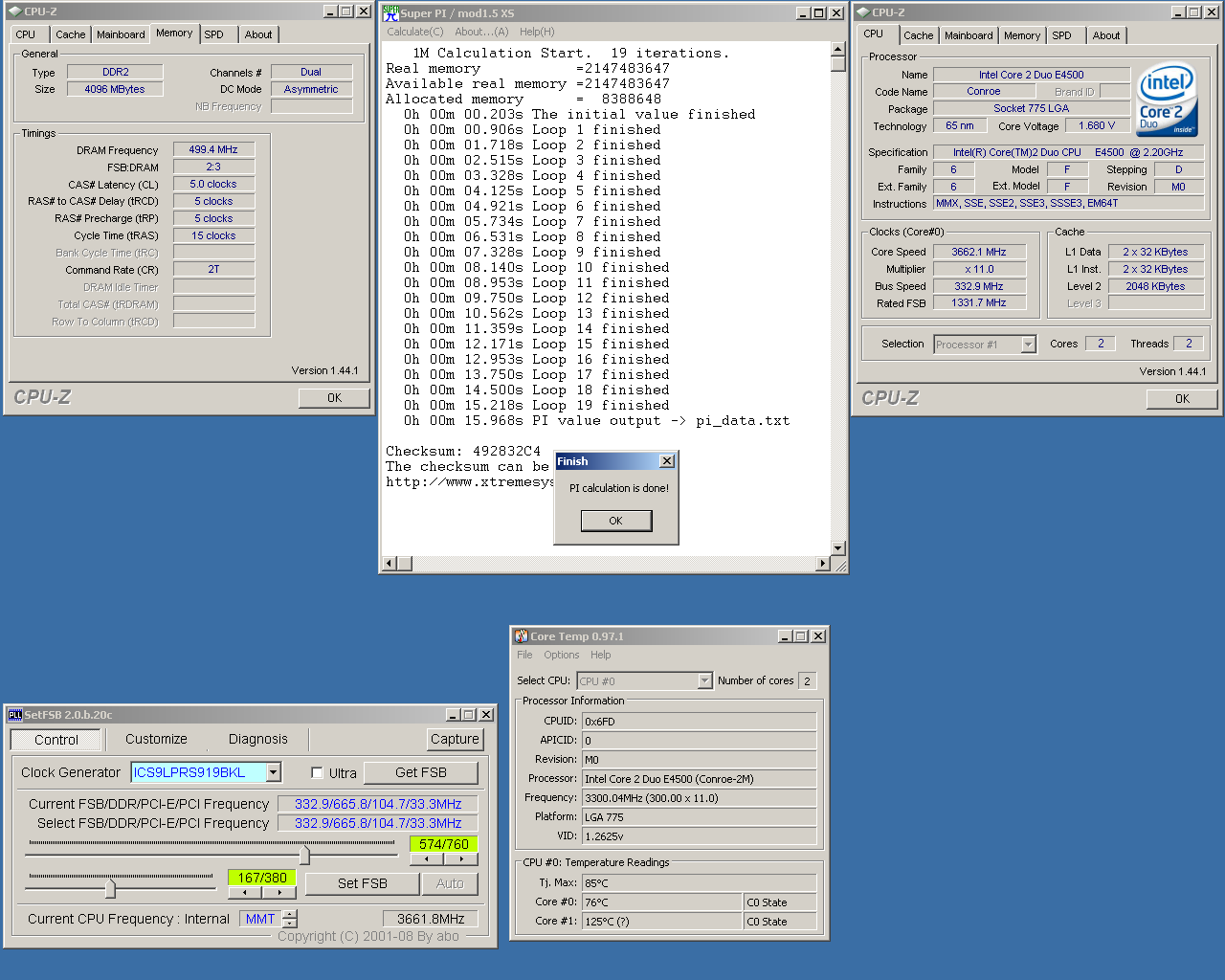Switch to the Memory tab in right CPU-Z
Screen dimensions: 1225x980
coord(1022,35)
